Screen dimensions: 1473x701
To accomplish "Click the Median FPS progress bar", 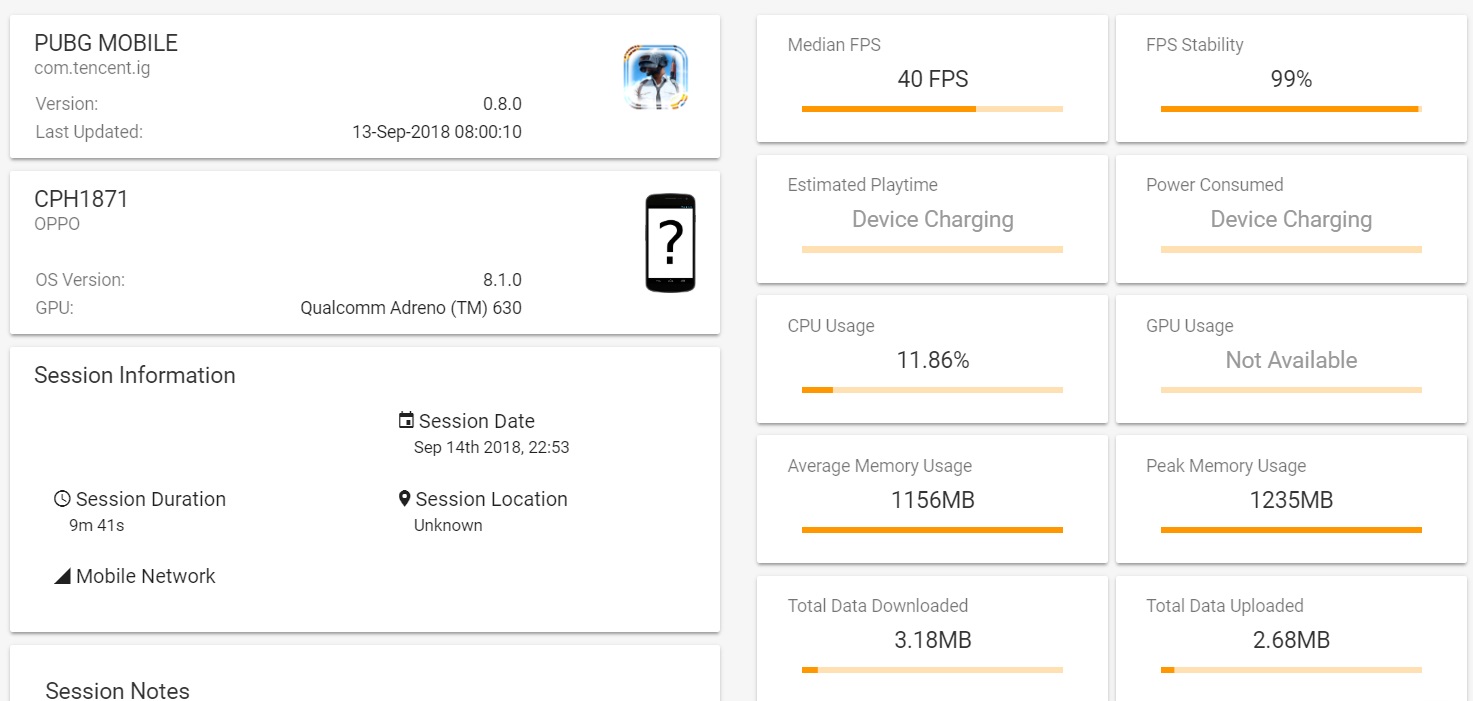I will point(932,109).
